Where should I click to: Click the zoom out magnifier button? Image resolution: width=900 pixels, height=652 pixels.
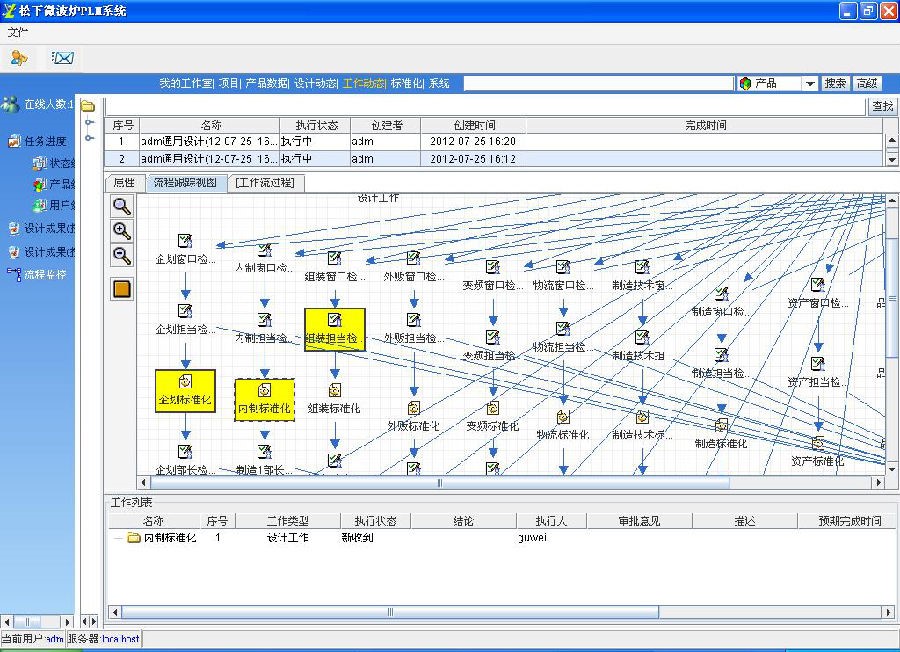pyautogui.click(x=122, y=256)
